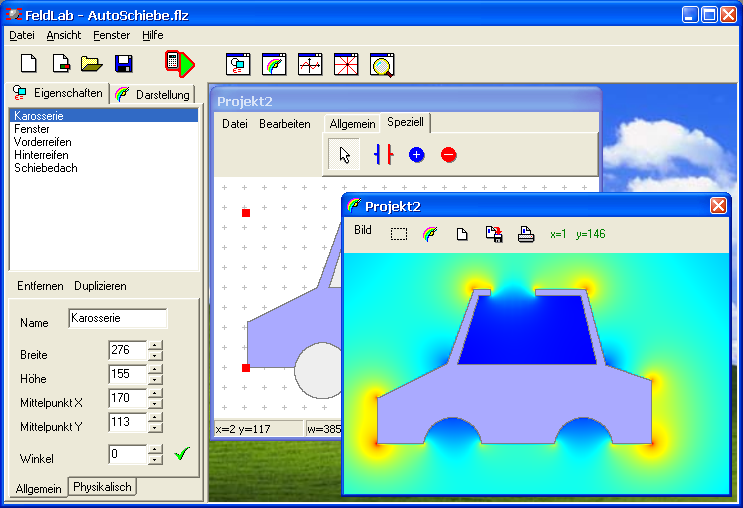Screen dimensions: 743x508
Task: Select the red negative charge tool
Action: 448,155
